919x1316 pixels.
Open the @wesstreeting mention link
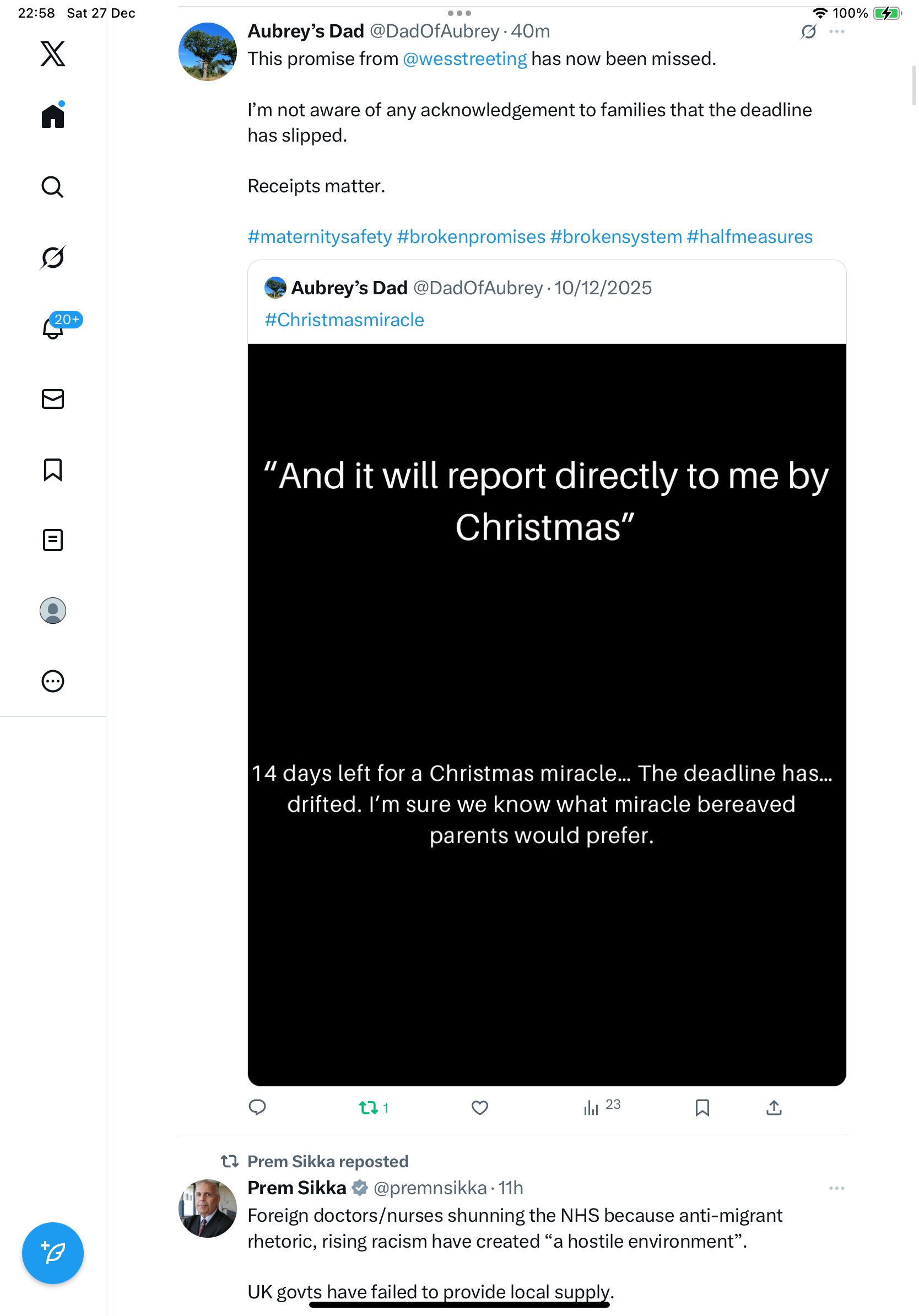click(464, 59)
